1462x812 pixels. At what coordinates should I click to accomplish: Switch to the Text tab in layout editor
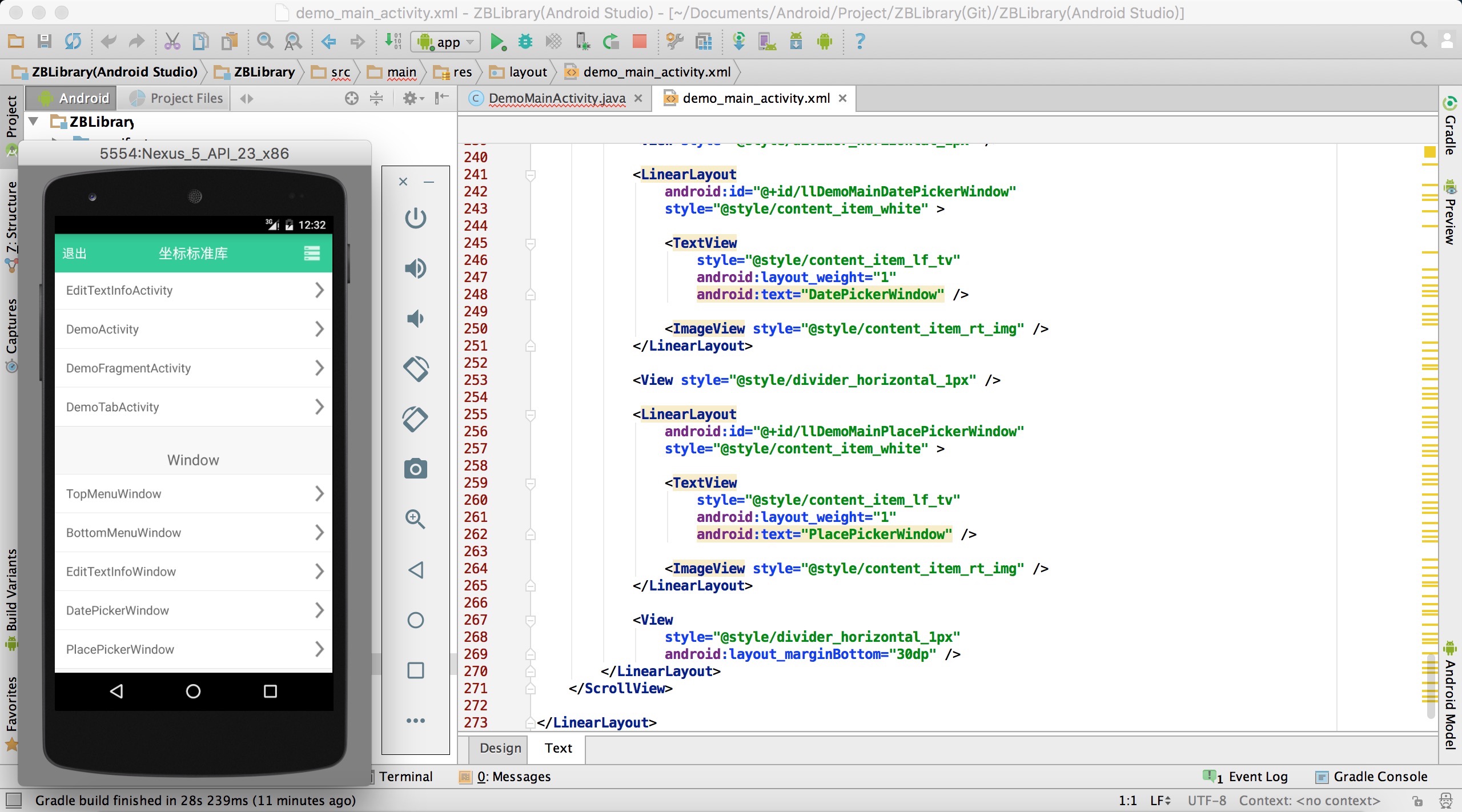[559, 748]
